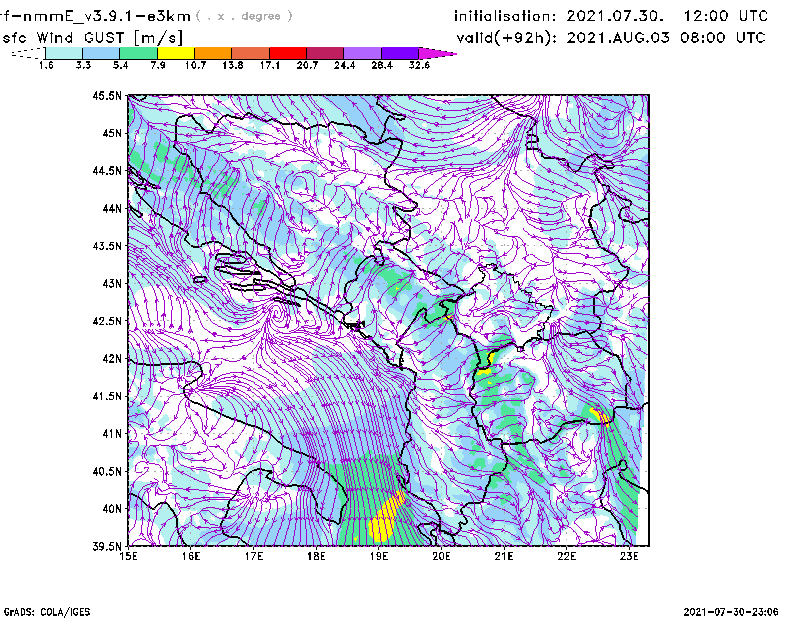Screen dimensions: 800x618
Task: Click the 45N latitude label
Action: pyautogui.click(x=112, y=133)
